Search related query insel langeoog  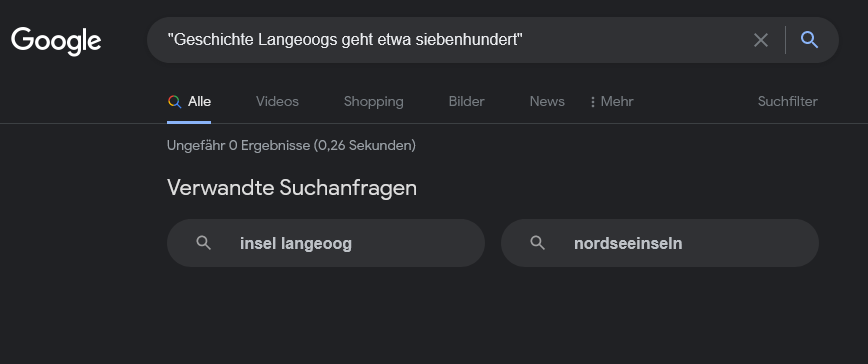(326, 243)
